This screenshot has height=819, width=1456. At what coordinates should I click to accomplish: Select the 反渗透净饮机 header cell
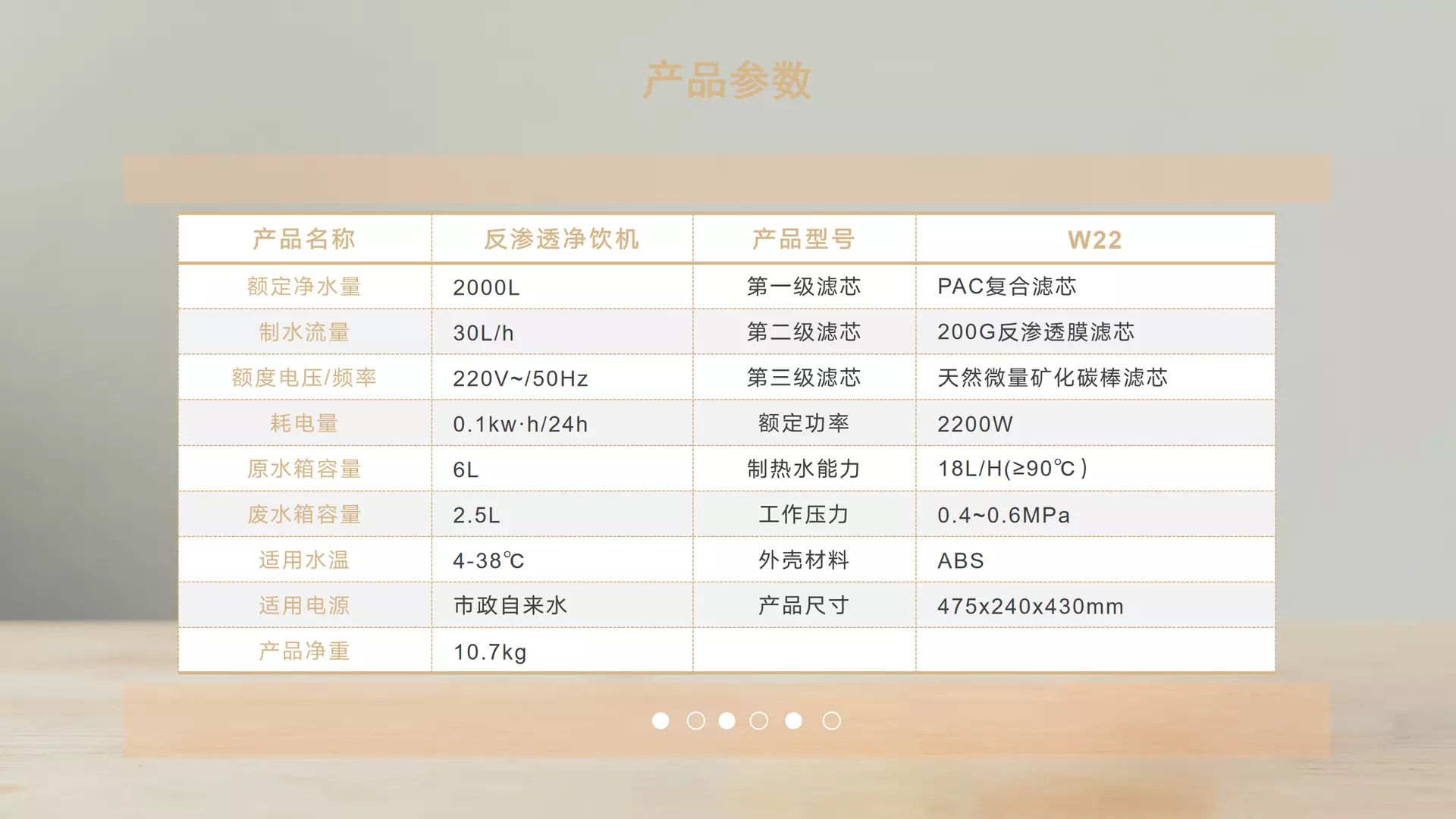[561, 239]
